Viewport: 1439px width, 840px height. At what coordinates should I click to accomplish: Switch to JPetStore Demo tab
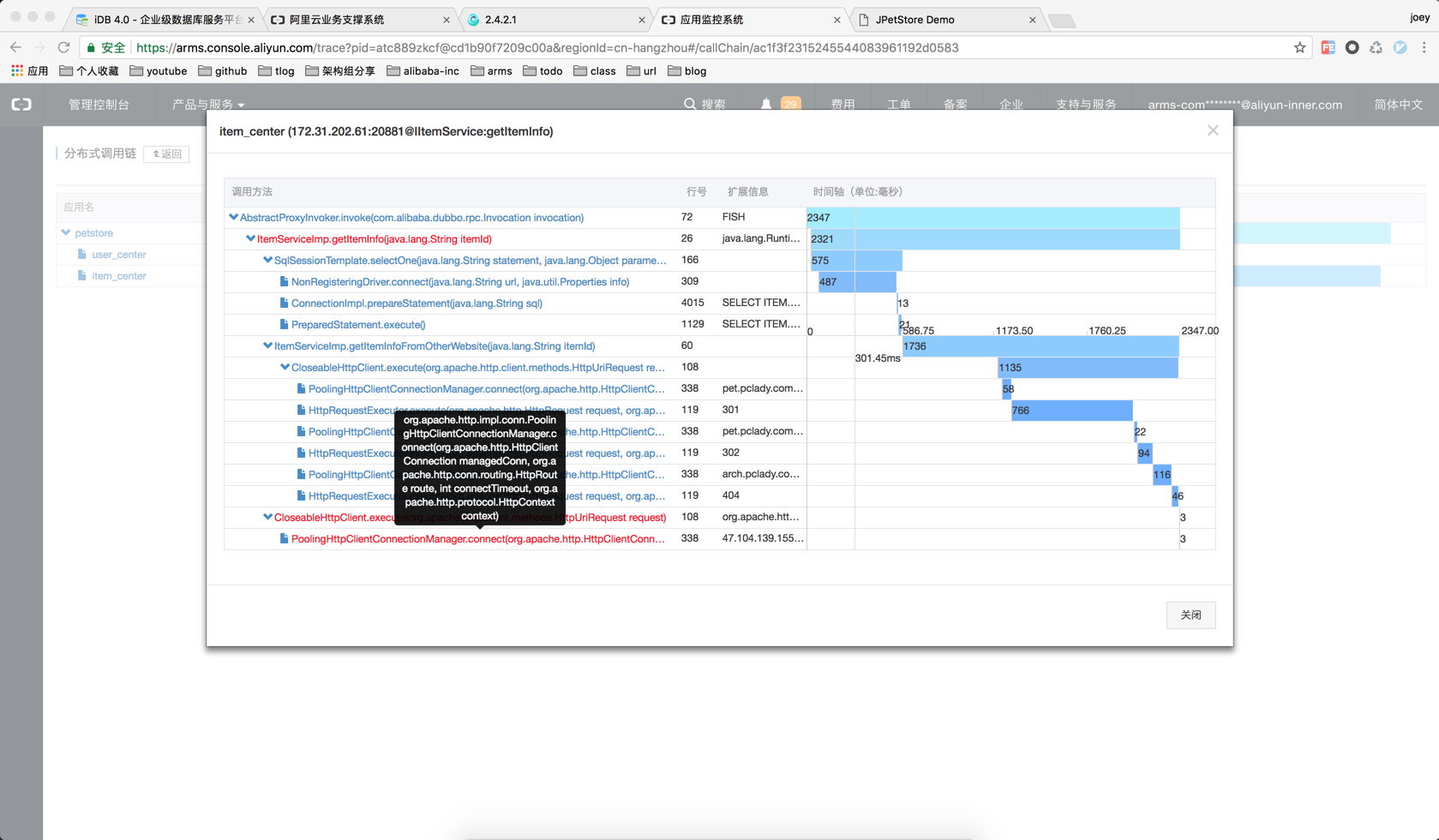point(947,19)
